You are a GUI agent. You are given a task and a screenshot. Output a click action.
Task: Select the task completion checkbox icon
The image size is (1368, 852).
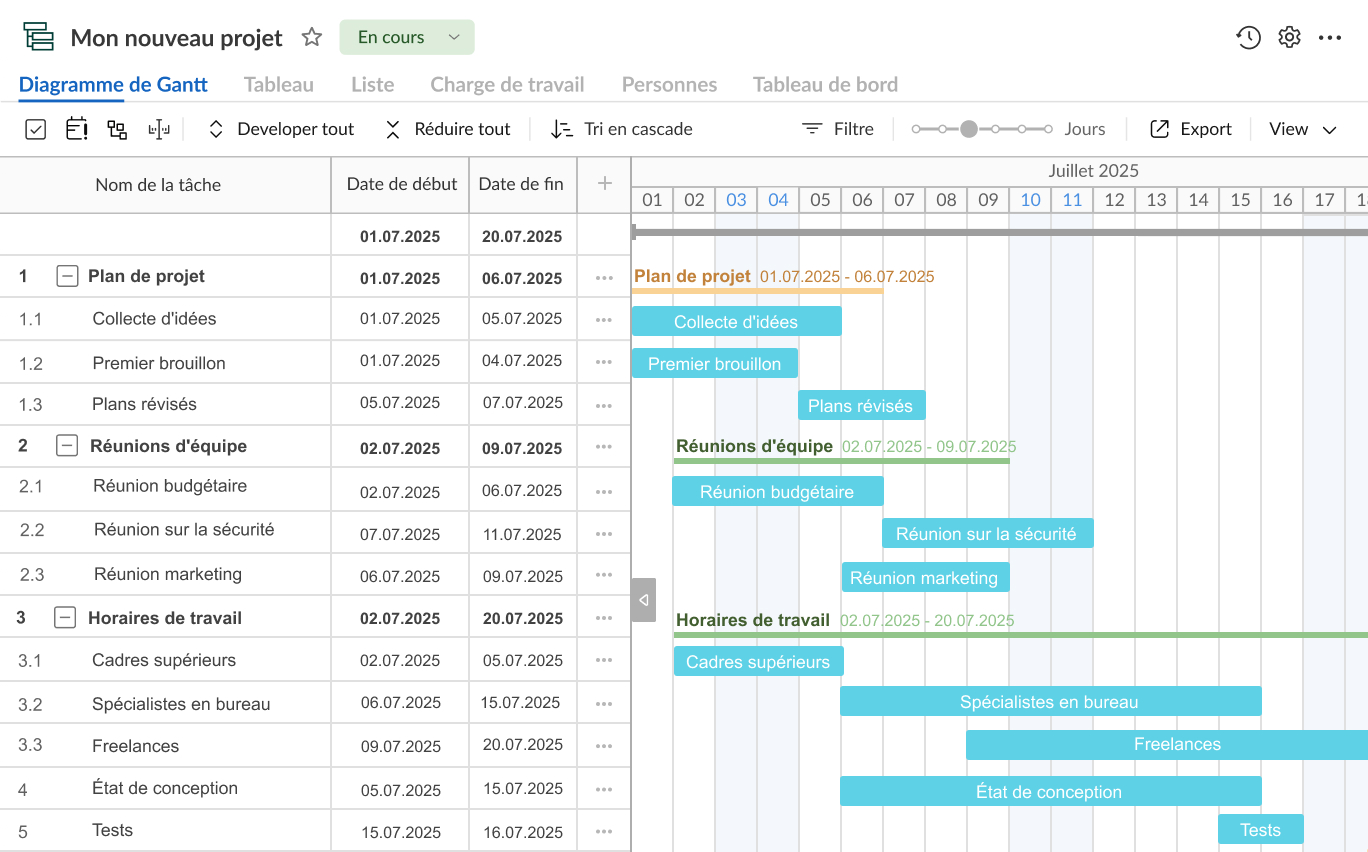(x=35, y=129)
